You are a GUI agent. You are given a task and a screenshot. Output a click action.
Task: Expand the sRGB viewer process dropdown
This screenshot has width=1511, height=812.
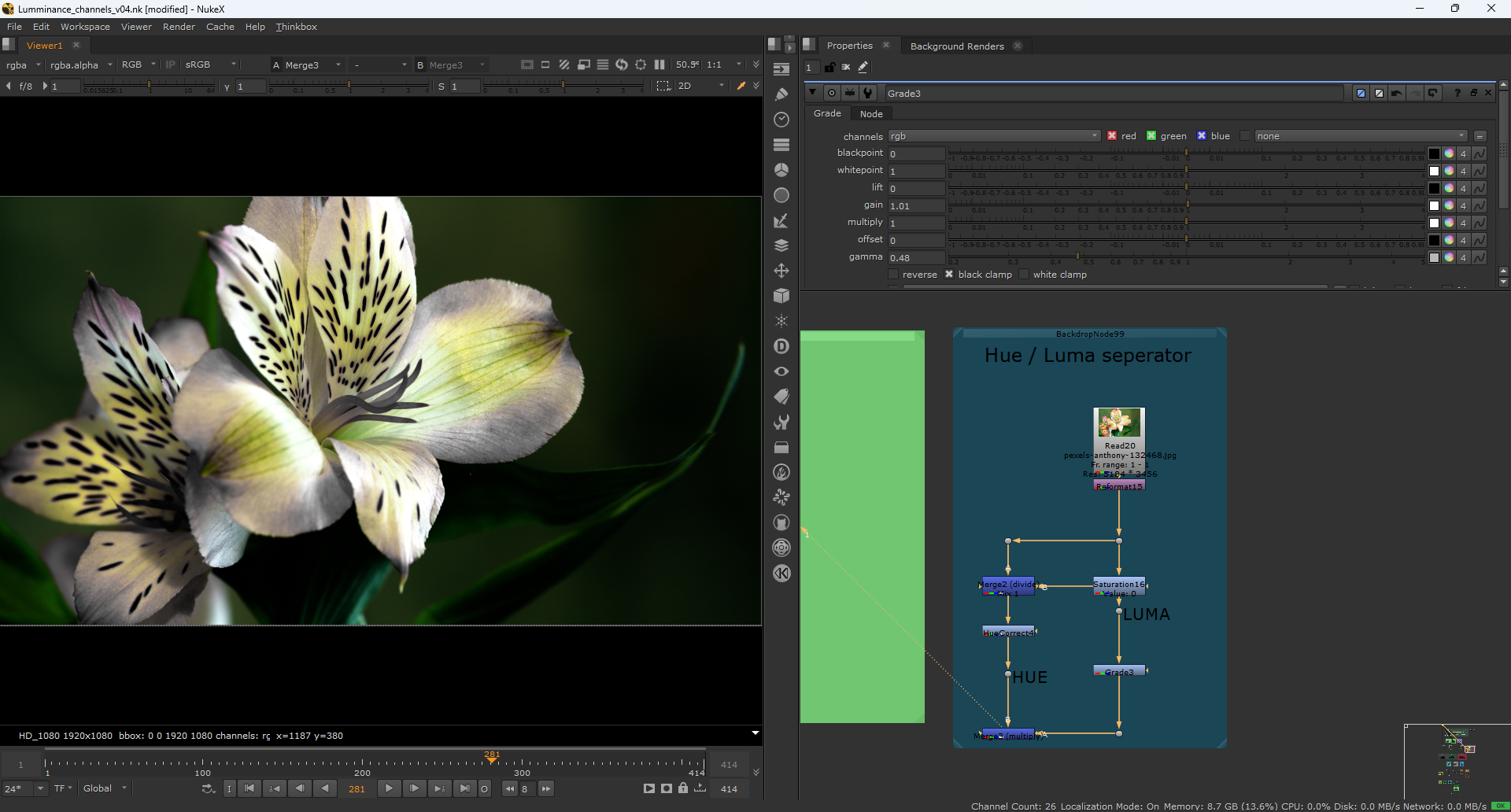pyautogui.click(x=210, y=65)
